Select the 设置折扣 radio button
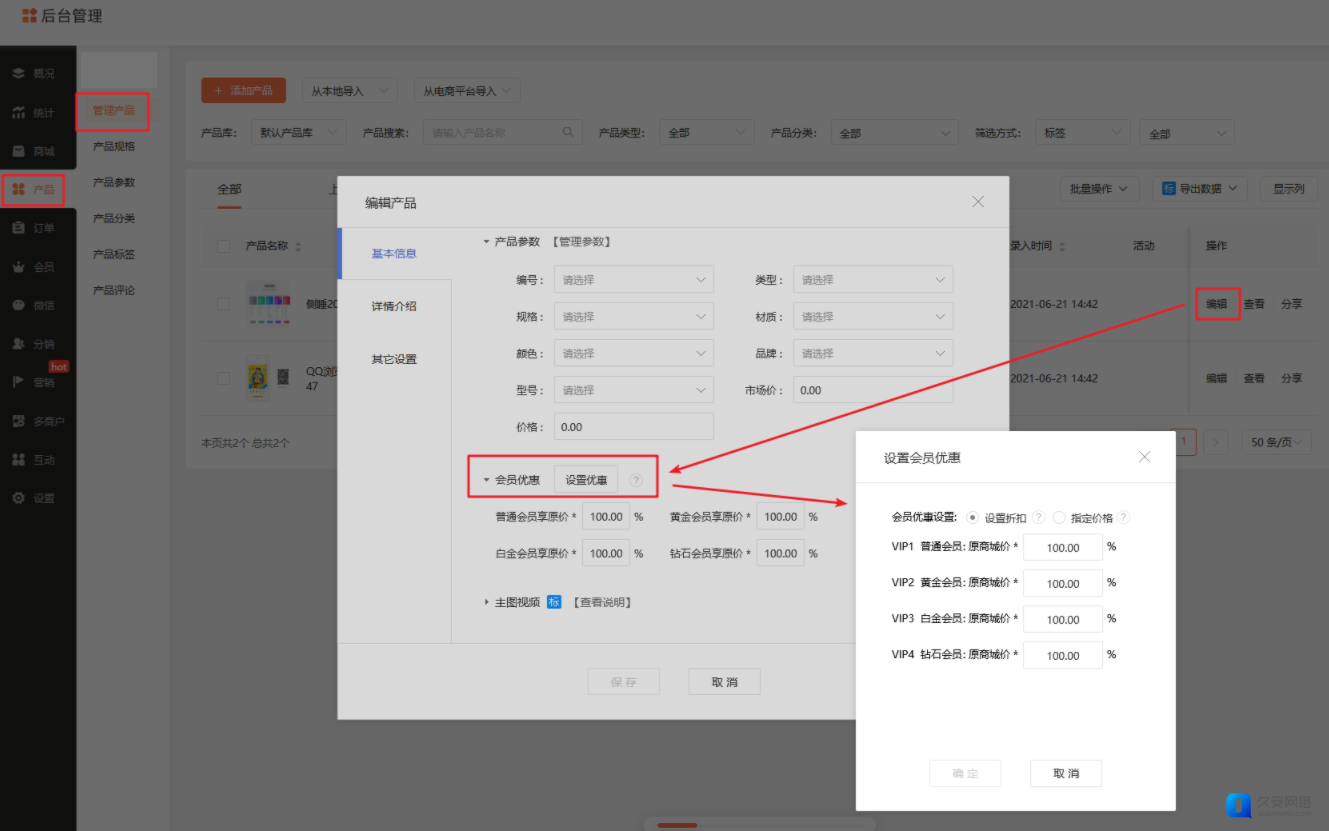 [x=974, y=518]
